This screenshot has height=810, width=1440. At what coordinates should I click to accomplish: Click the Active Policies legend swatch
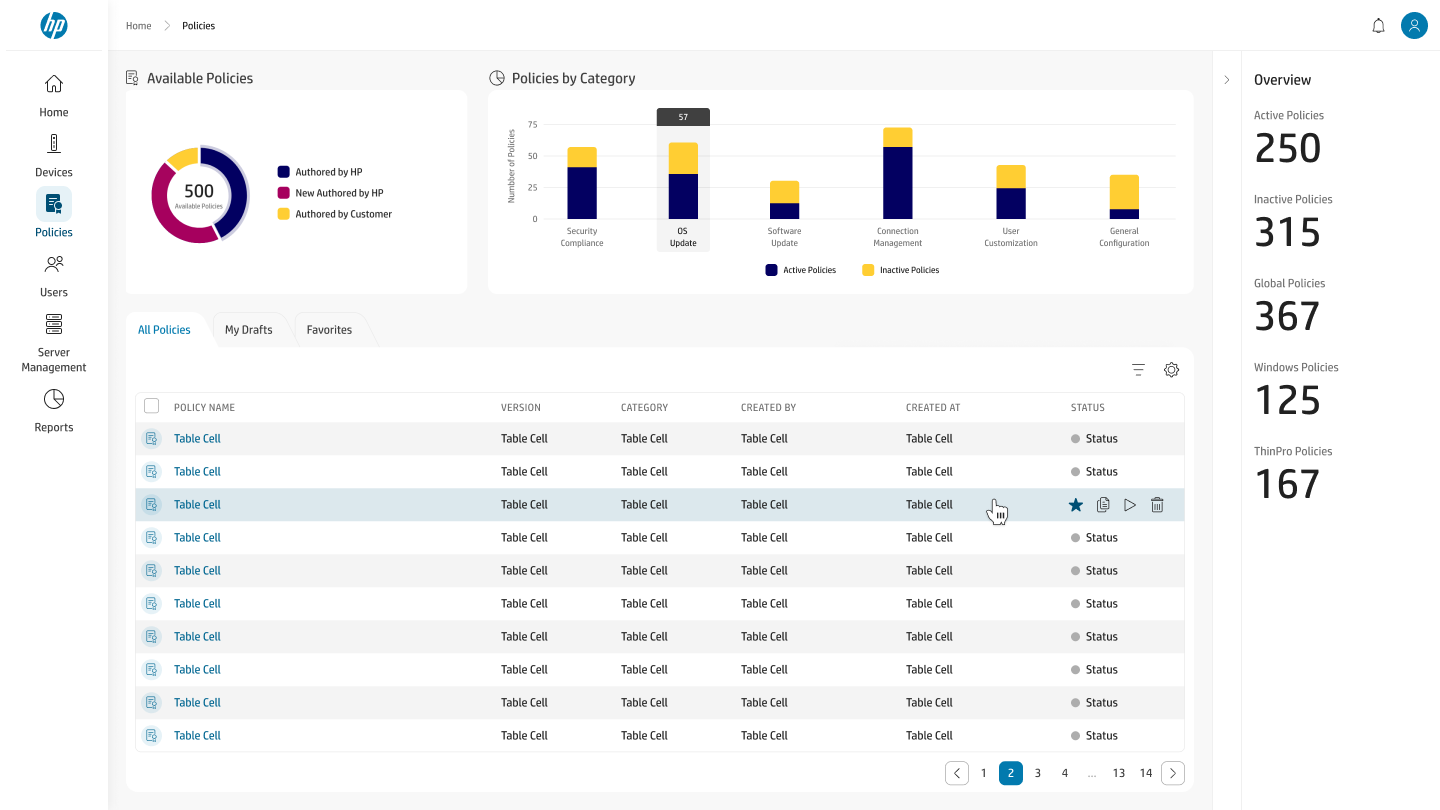click(771, 270)
